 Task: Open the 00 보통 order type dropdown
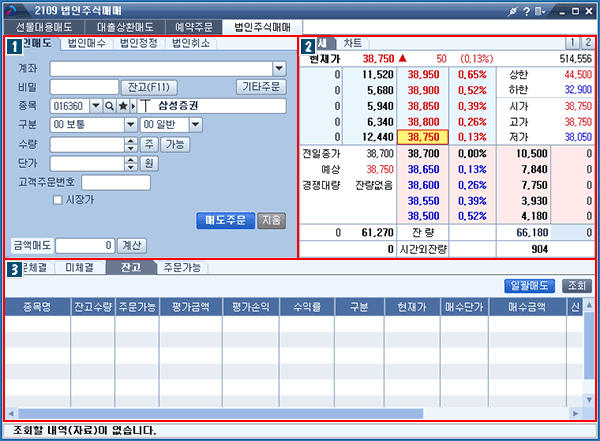130,124
